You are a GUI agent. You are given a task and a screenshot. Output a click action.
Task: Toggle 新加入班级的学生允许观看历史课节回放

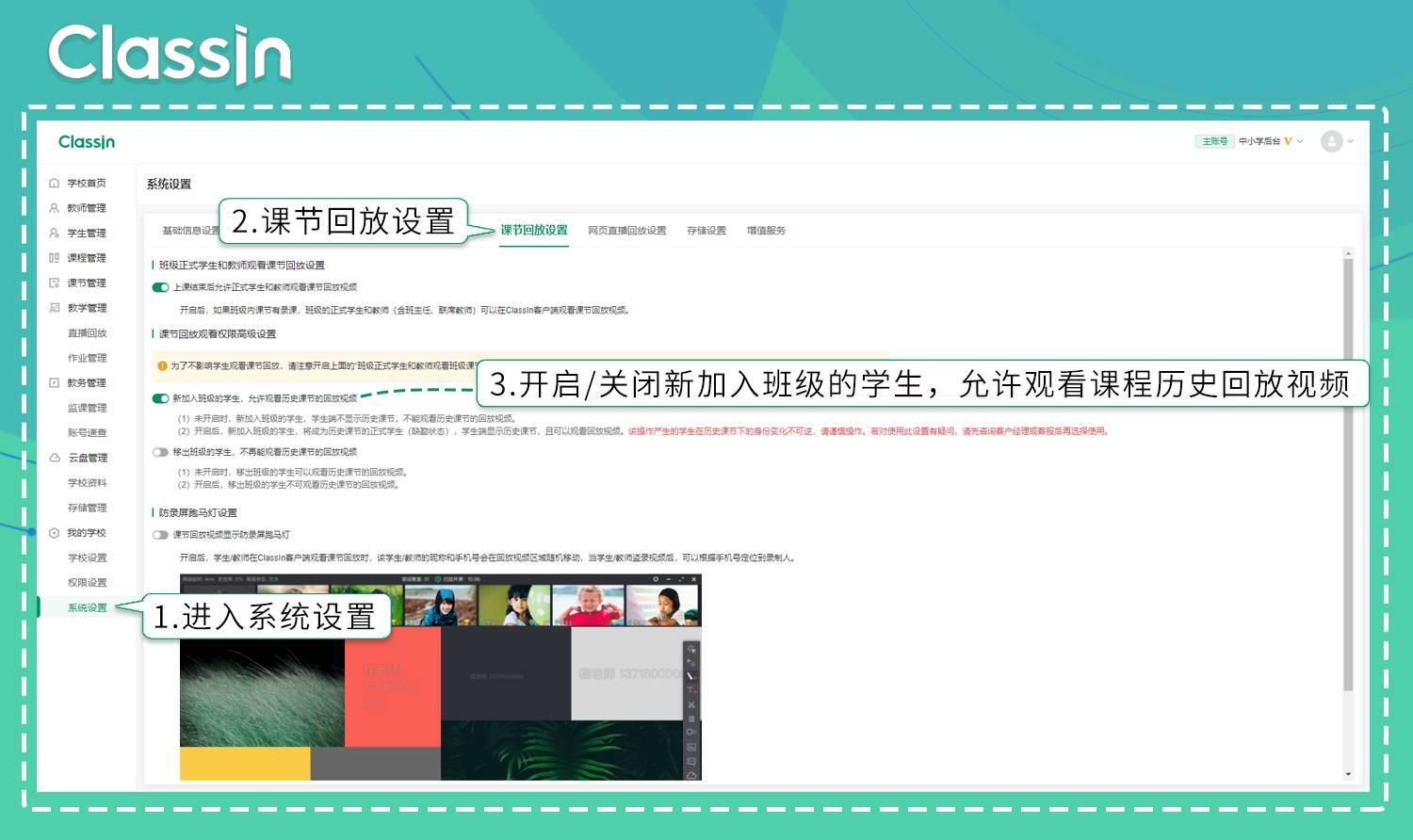[160, 398]
